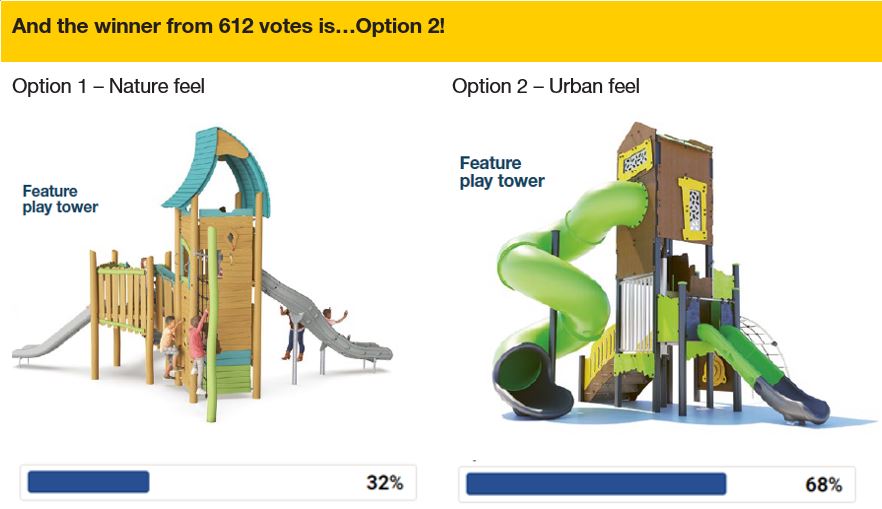
Task: Select the "Option 1 – Nature feel" heading
Action: (108, 87)
